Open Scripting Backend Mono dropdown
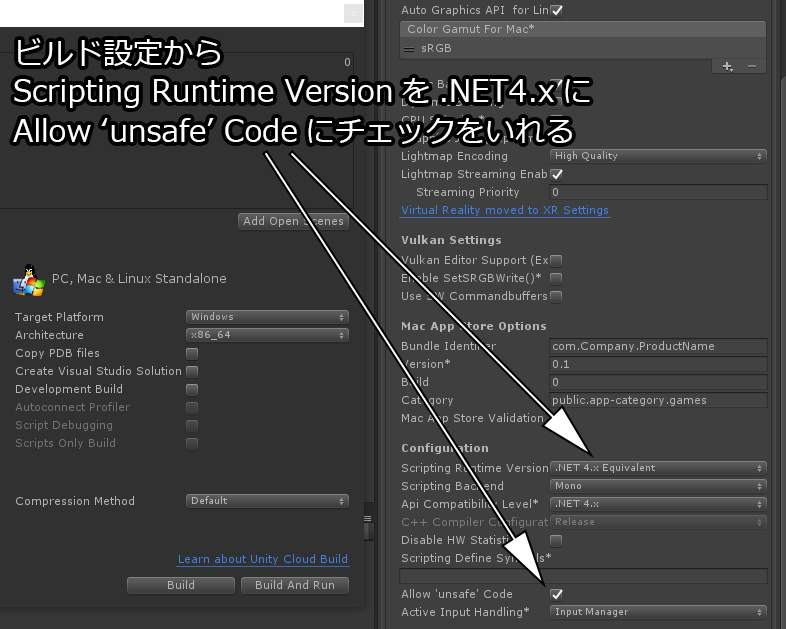Screen dimensions: 786x629 (x=658, y=486)
